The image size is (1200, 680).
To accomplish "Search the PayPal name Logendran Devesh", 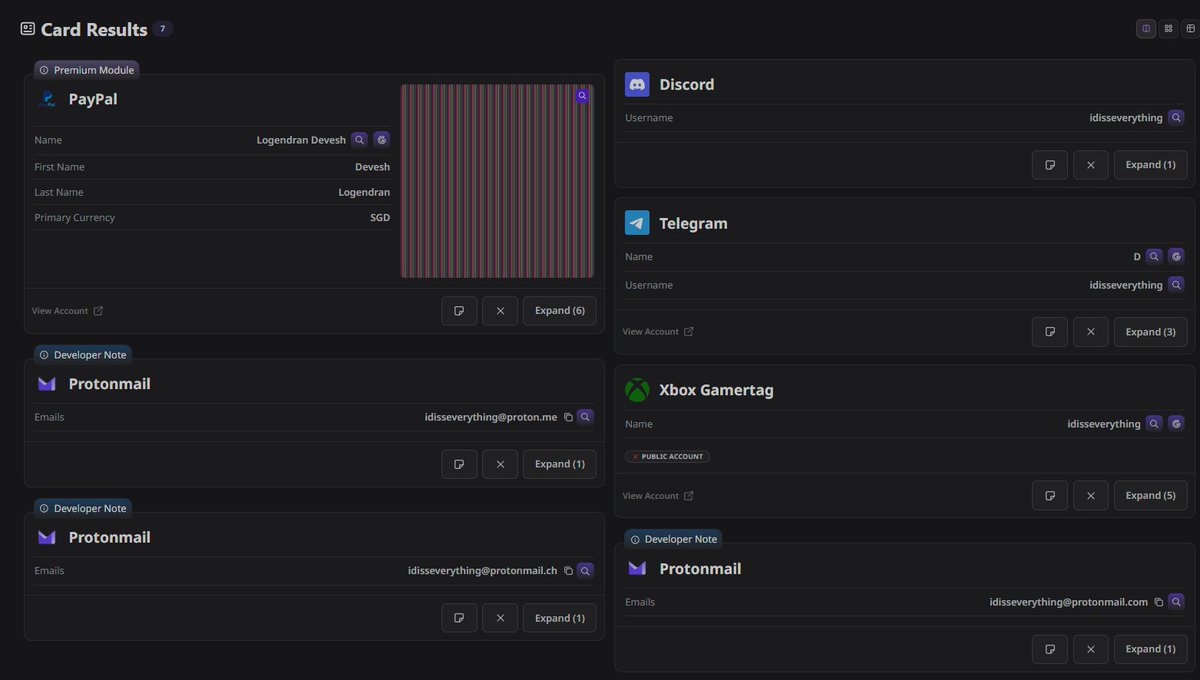I will [x=359, y=140].
